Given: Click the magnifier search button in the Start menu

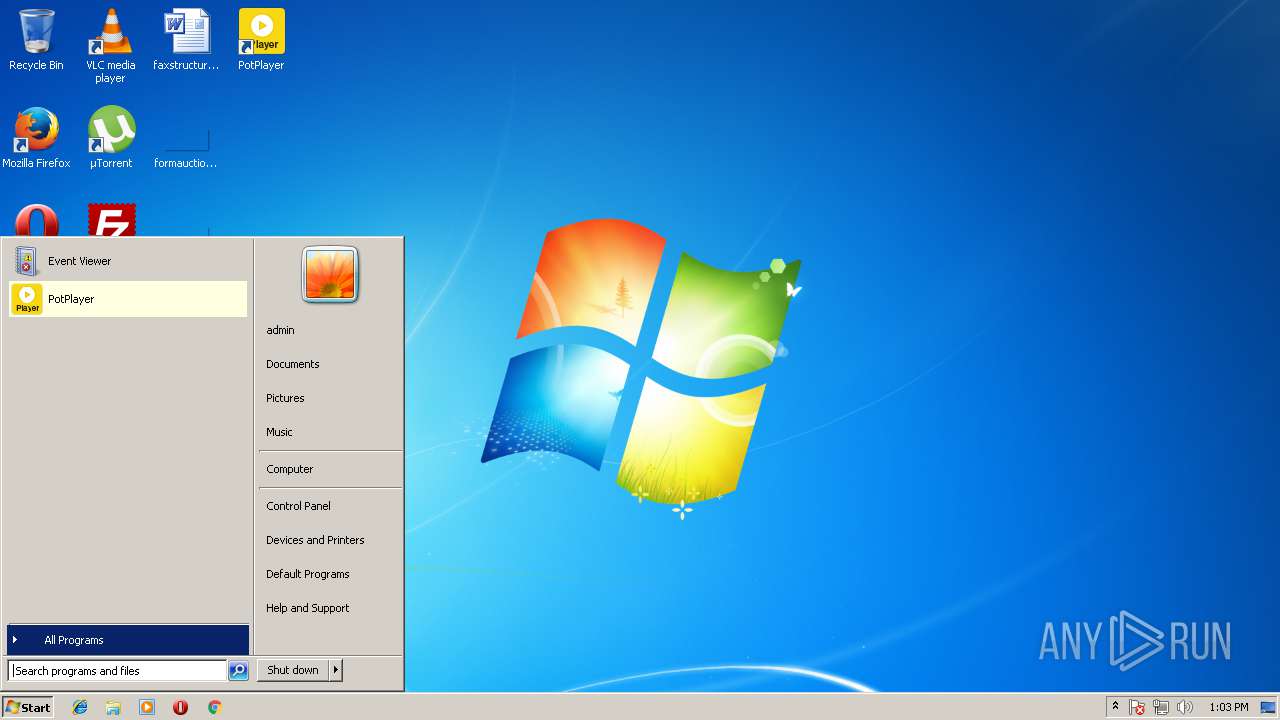Looking at the screenshot, I should click(238, 671).
